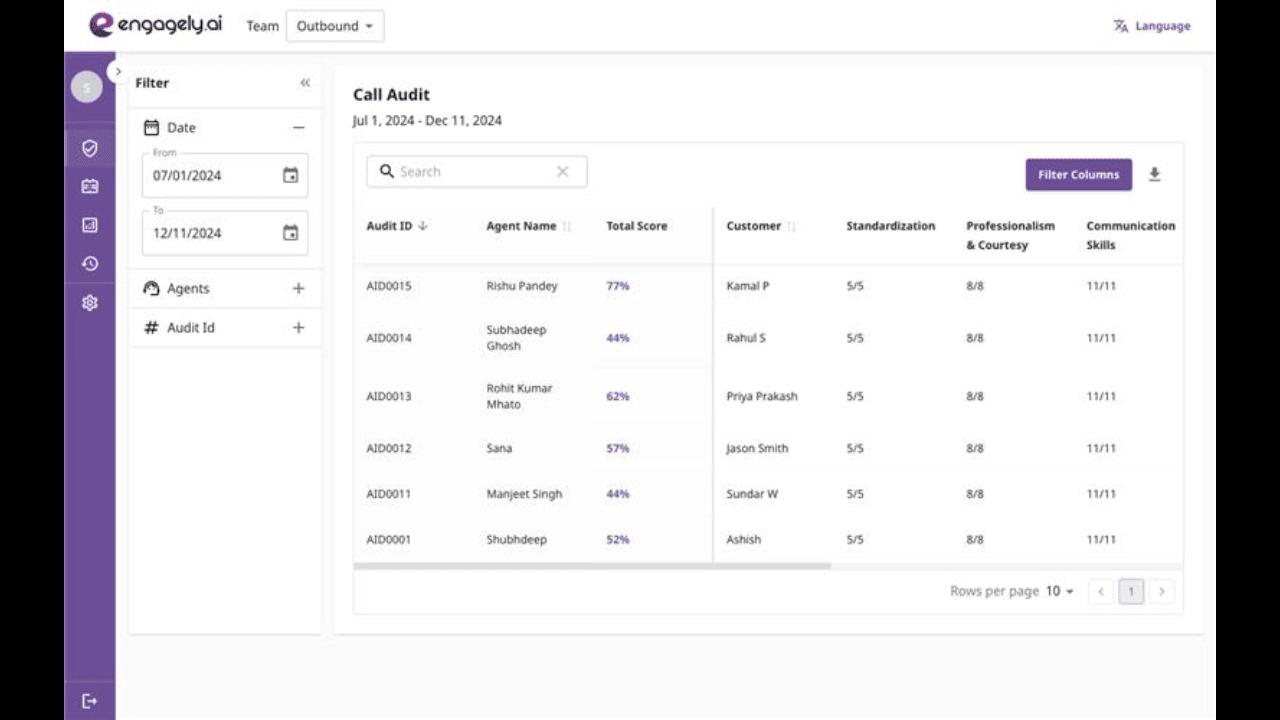Collapse the Date filter section

[298, 128]
